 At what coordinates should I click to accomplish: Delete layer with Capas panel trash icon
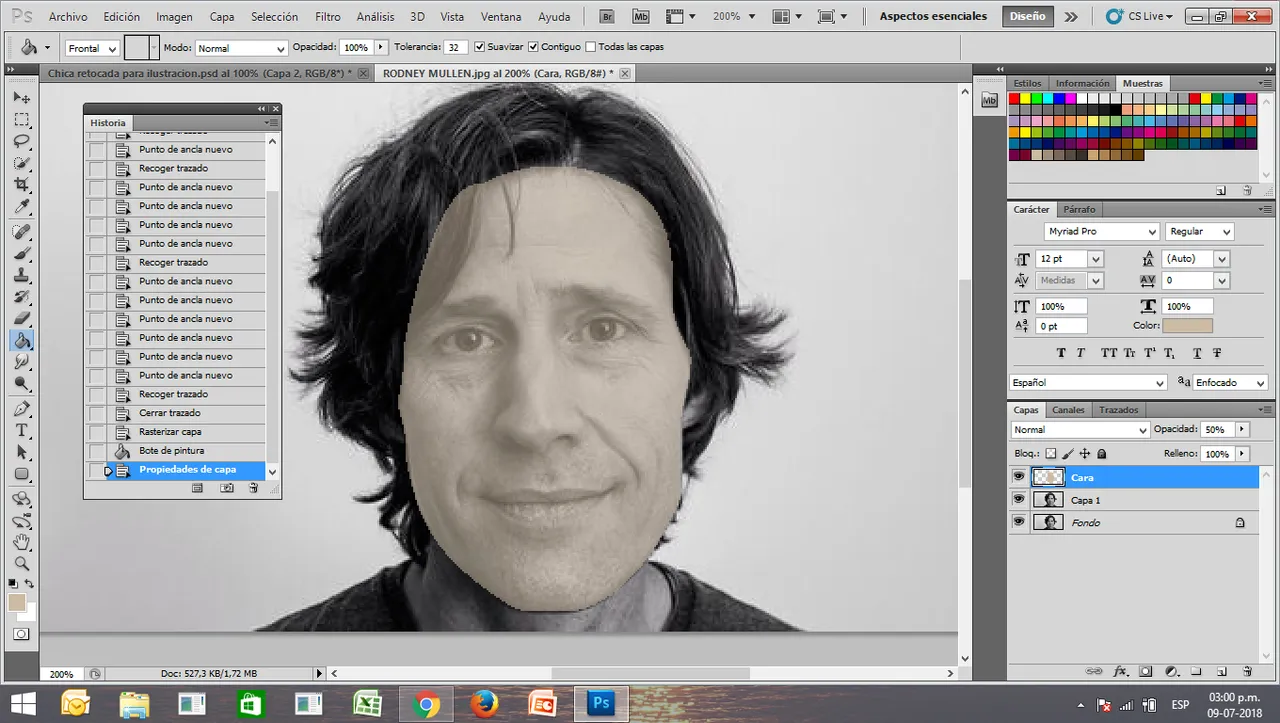coord(1247,671)
